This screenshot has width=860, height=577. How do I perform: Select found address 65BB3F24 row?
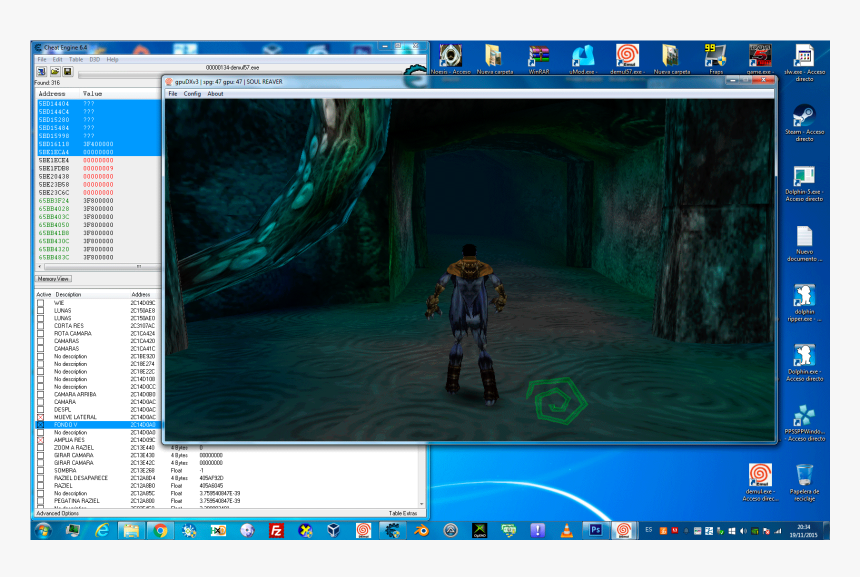[x=99, y=201]
